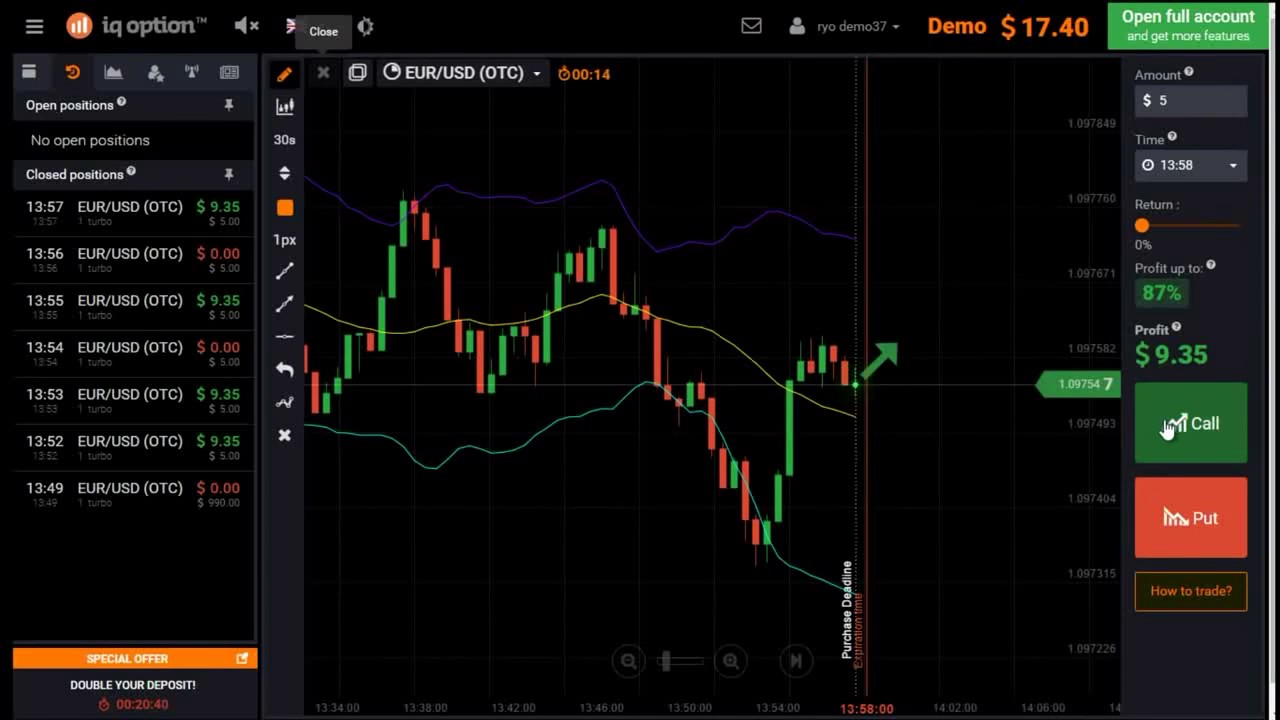
Task: Select the trend arrow ray tool
Action: coord(285,304)
